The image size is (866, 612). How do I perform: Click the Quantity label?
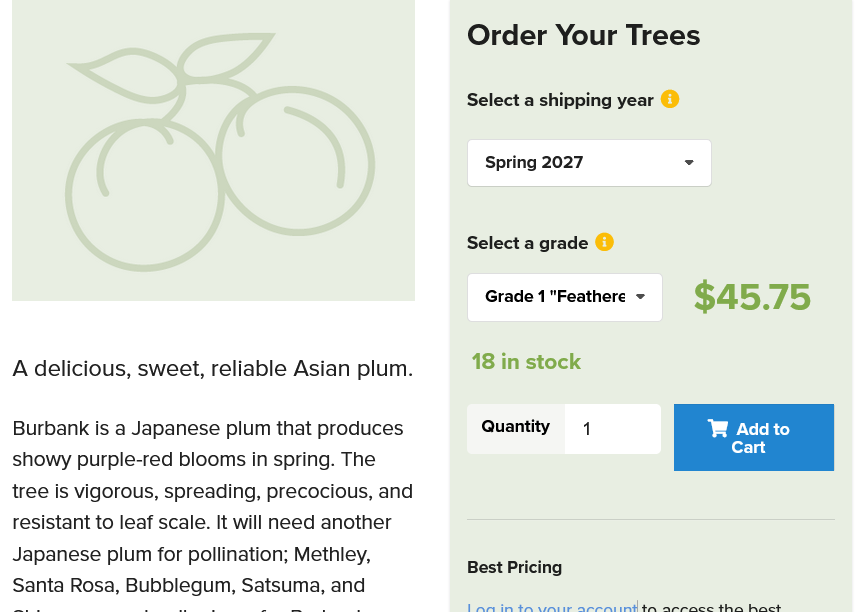[515, 427]
